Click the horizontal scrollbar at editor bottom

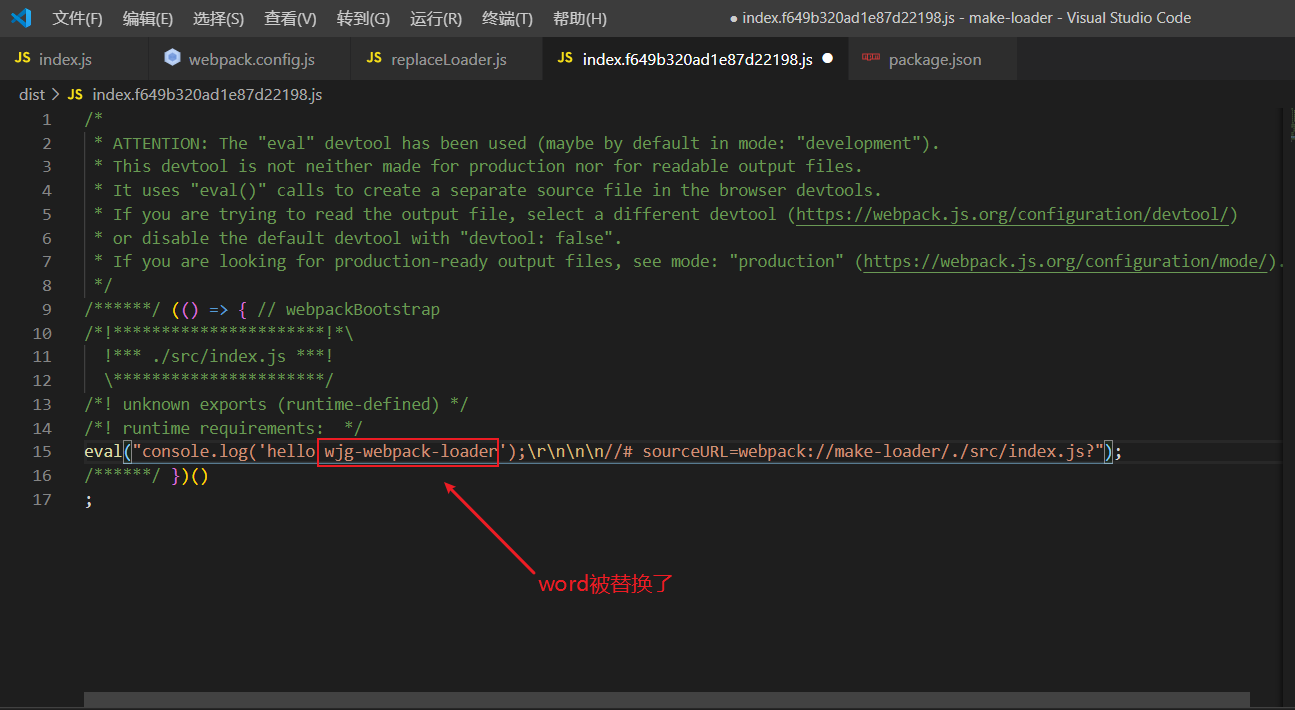[x=667, y=700]
